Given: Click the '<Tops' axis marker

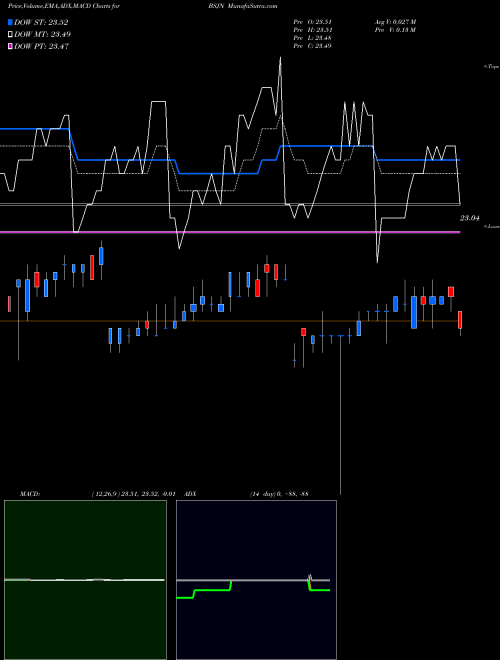Looking at the screenshot, I should click(491, 67).
